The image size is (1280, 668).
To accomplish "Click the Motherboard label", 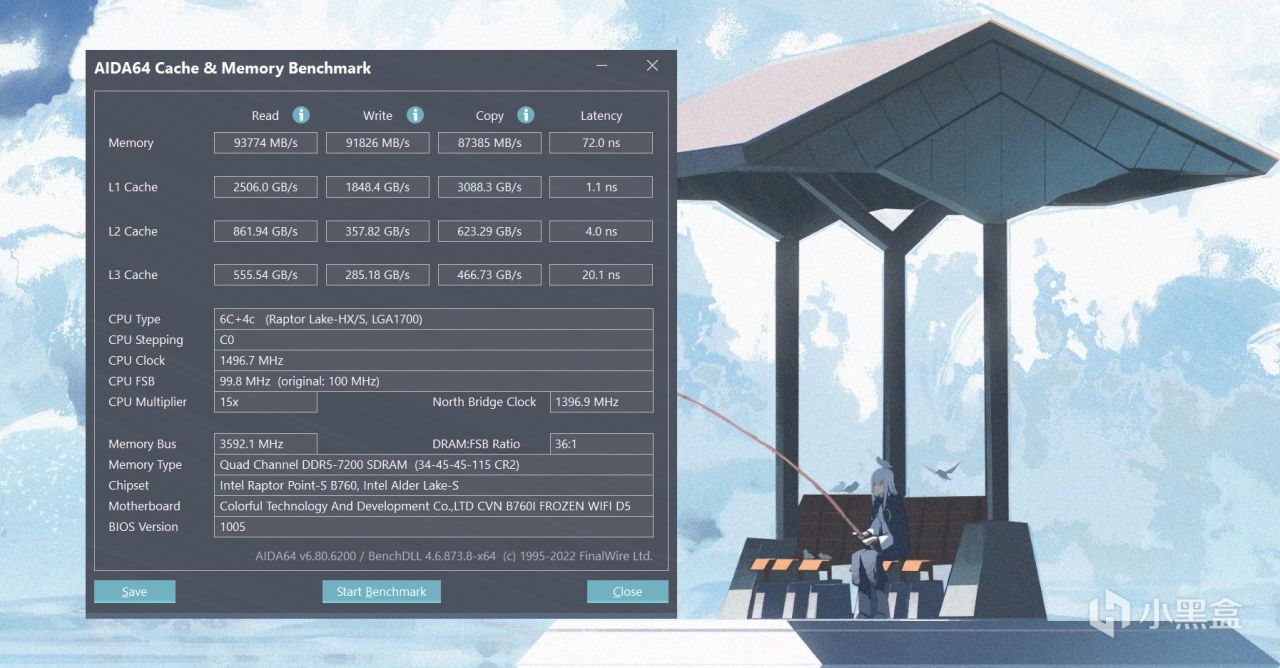I will (x=144, y=506).
